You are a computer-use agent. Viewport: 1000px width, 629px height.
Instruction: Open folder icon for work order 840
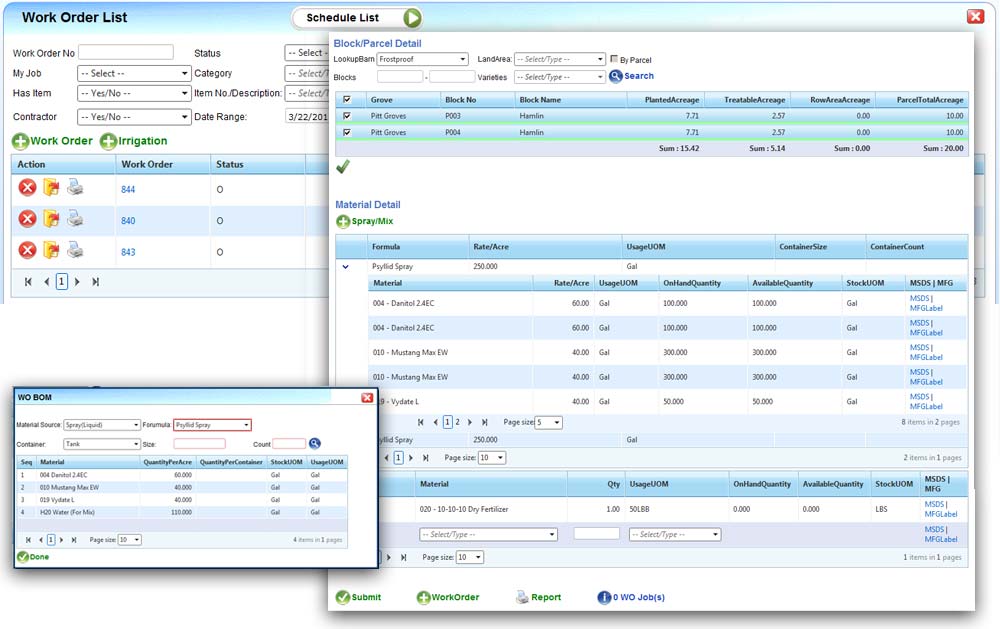tap(51, 219)
